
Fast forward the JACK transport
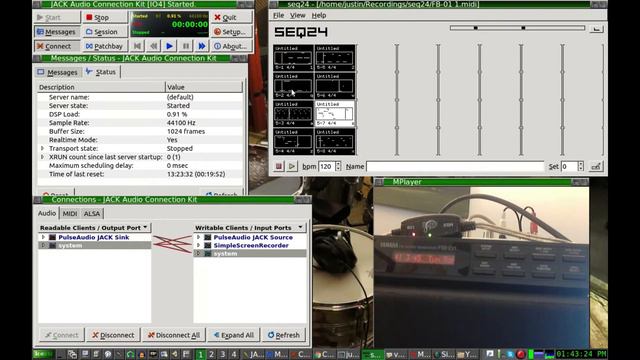(x=202, y=46)
